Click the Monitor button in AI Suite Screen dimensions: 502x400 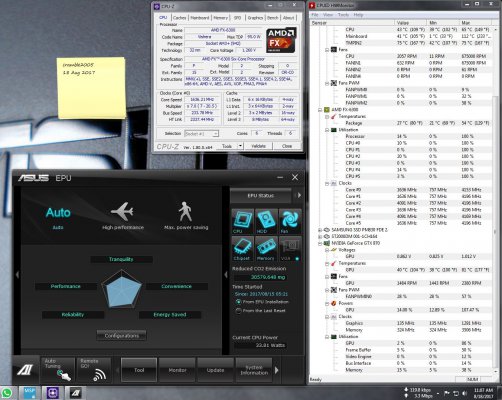177,370
